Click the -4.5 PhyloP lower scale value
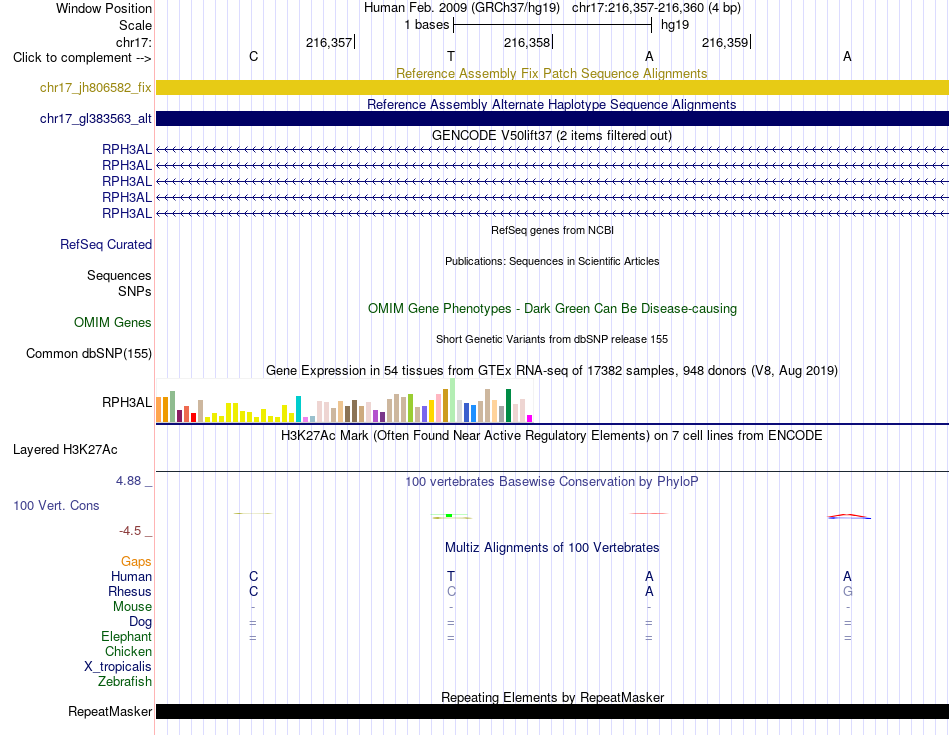 tap(130, 531)
